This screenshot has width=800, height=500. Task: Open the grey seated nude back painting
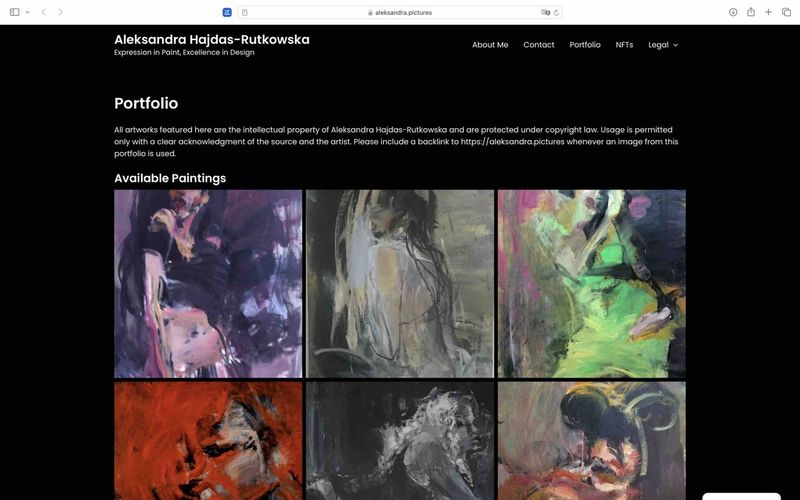coord(400,284)
